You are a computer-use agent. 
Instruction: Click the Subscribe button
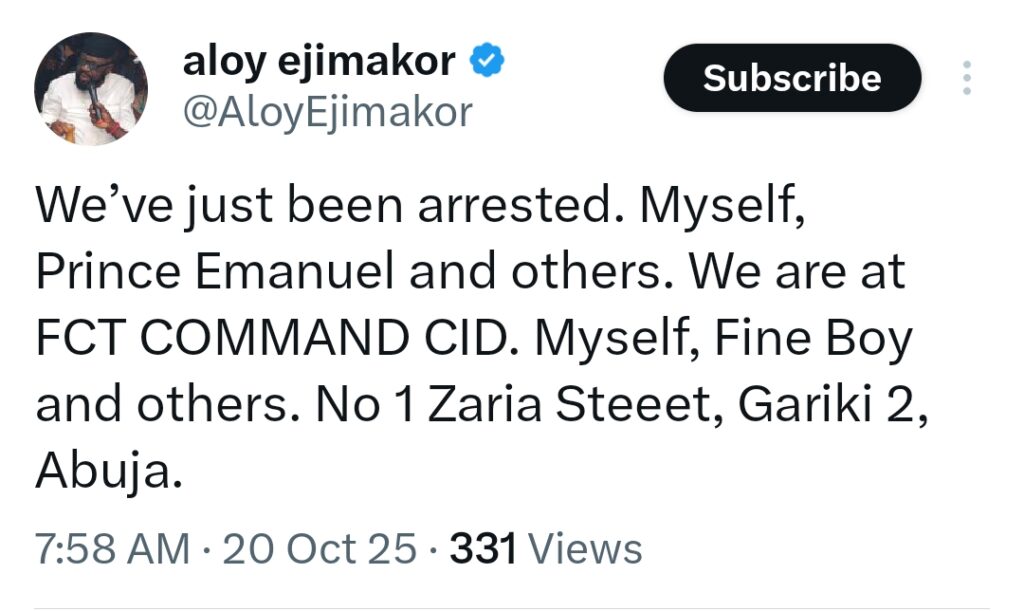pos(792,78)
